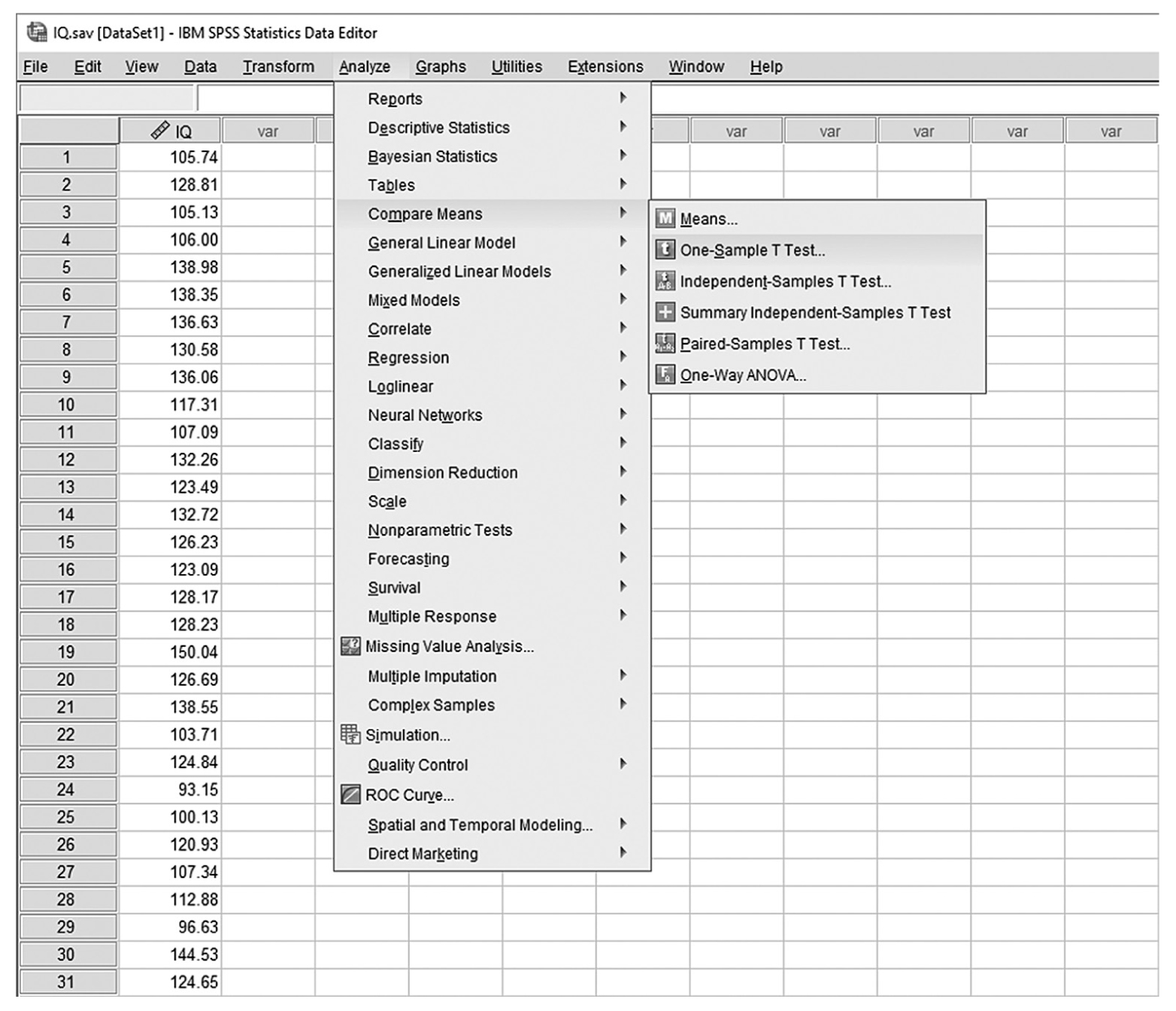Select row header 19
1176x1011 pixels.
click(x=67, y=652)
